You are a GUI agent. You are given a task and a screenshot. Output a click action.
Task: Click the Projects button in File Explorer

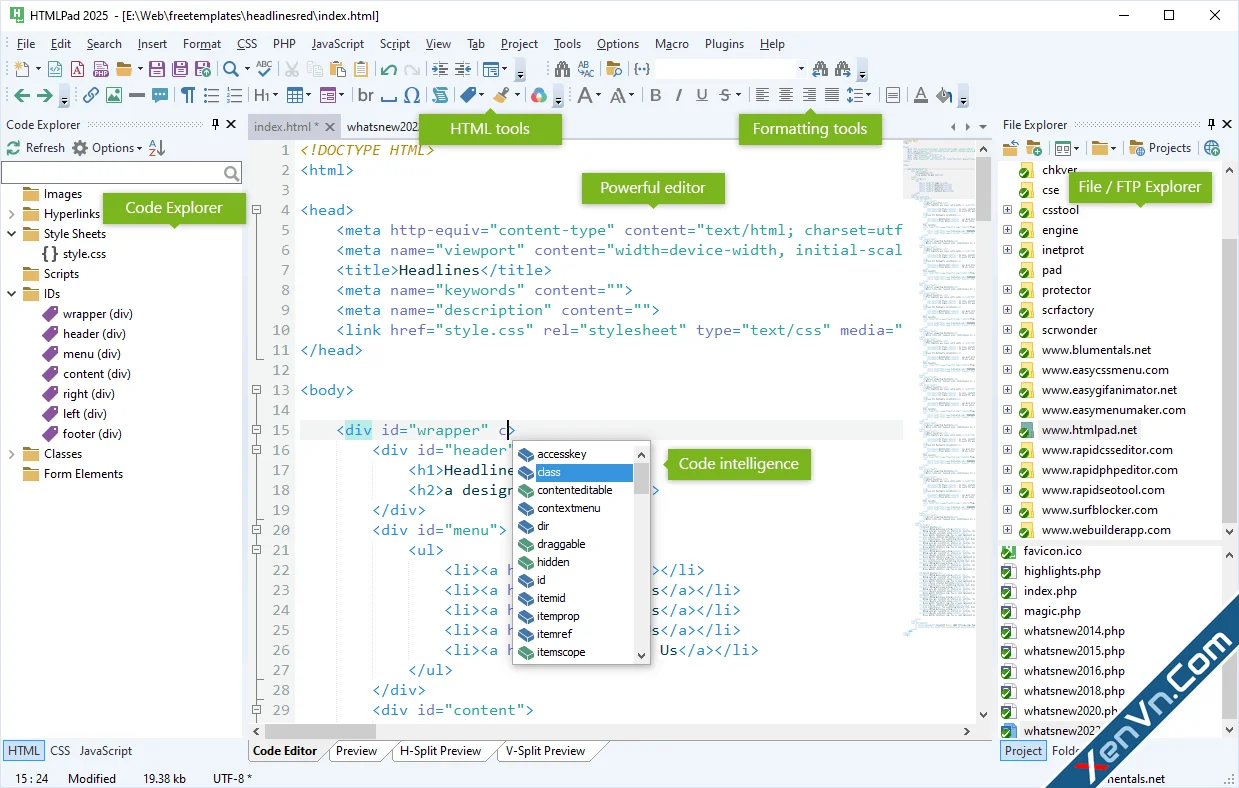point(1160,148)
